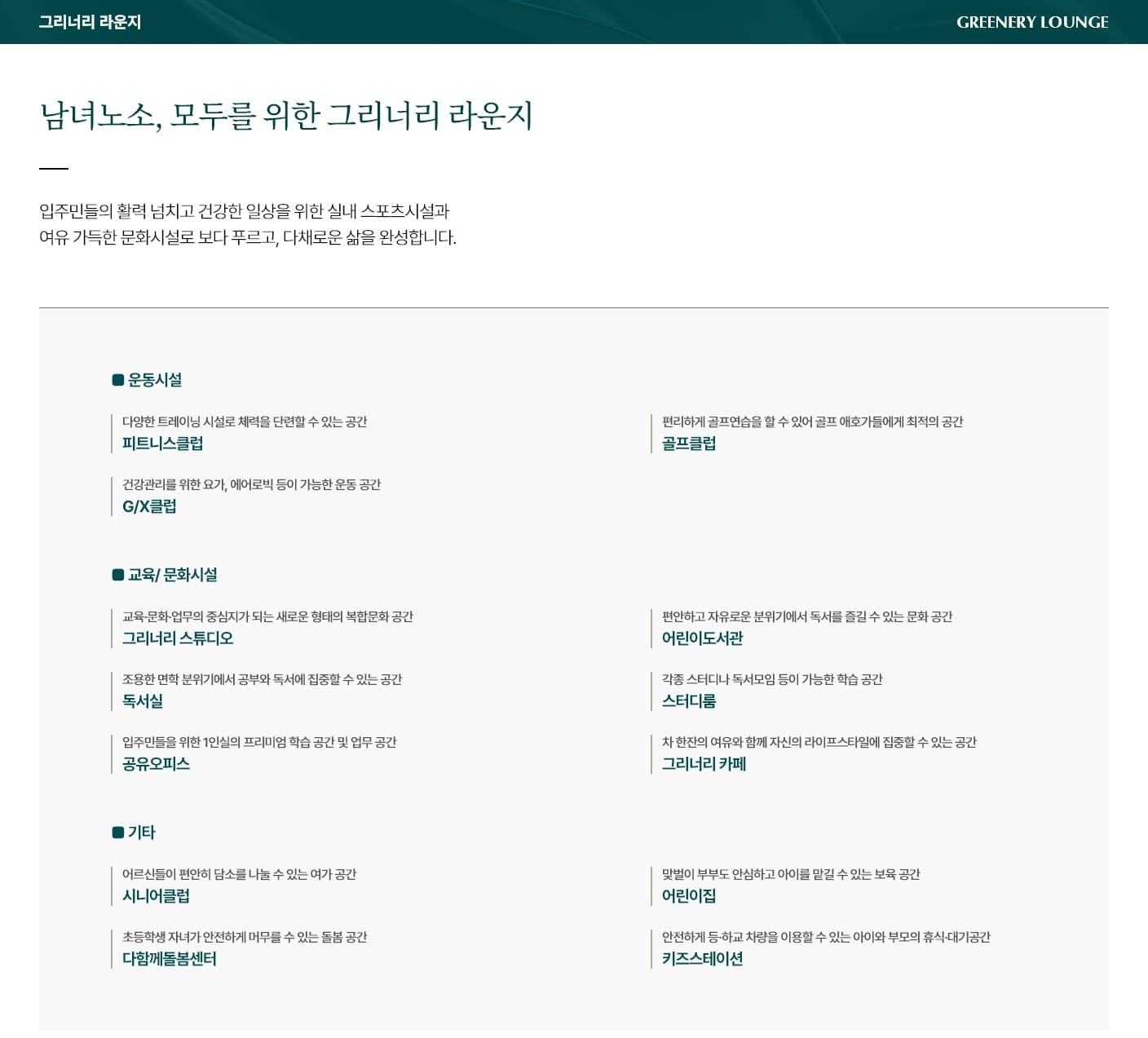1148x1038 pixels.
Task: Click GREENERY LOUNGE text in header
Action: point(1031,22)
